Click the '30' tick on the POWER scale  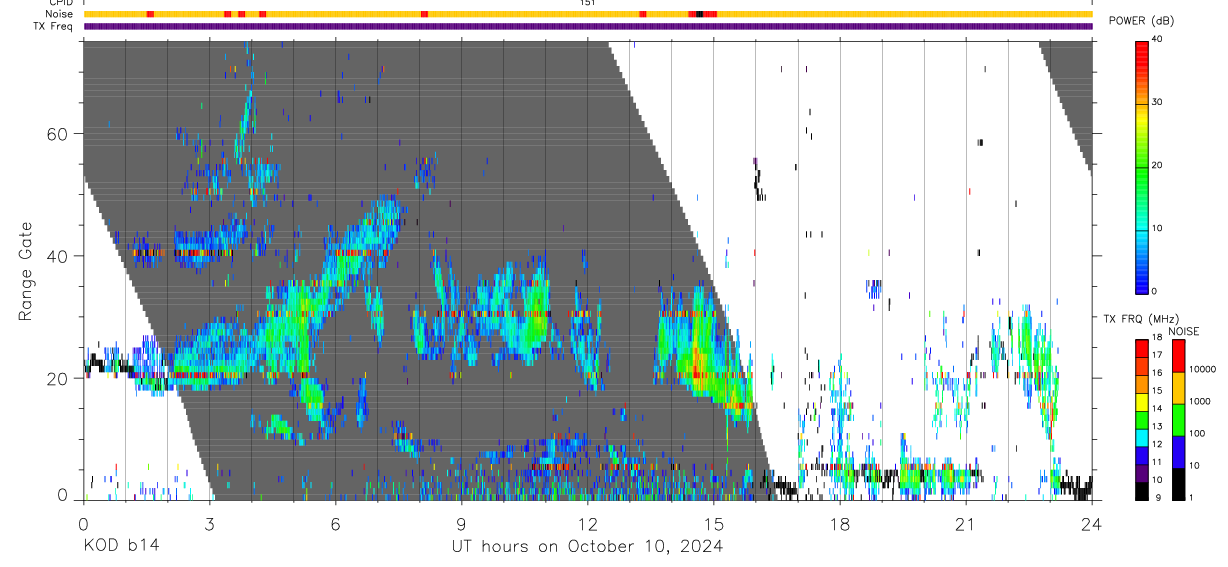tap(1158, 103)
